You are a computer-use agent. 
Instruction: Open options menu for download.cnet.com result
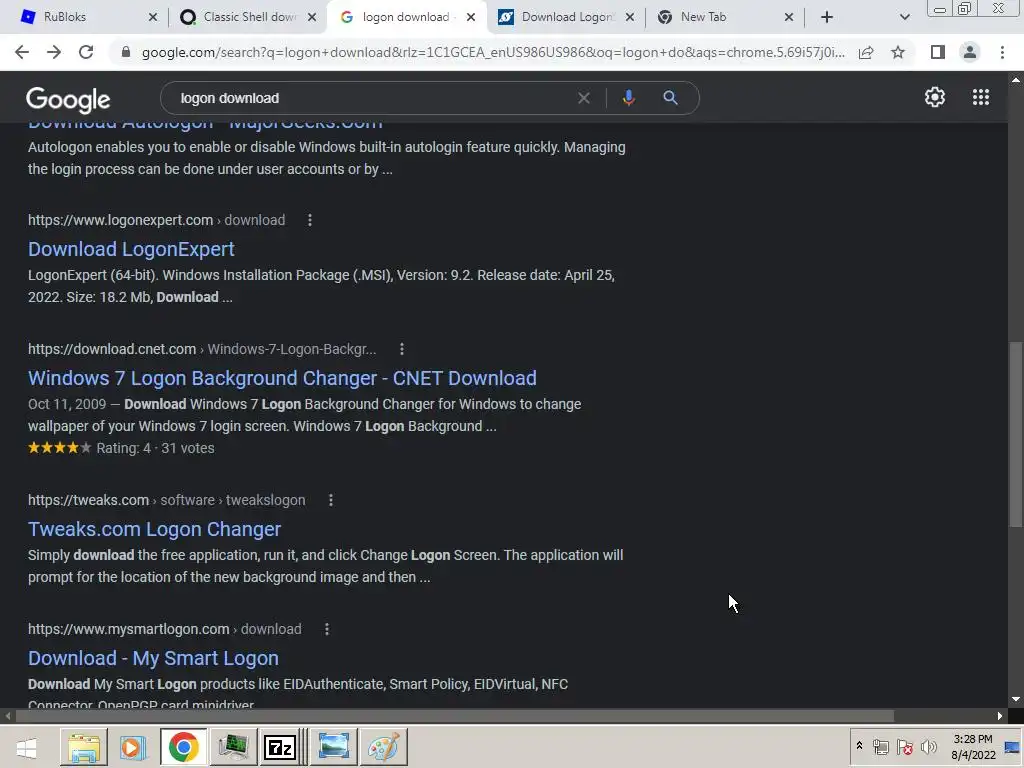point(402,349)
